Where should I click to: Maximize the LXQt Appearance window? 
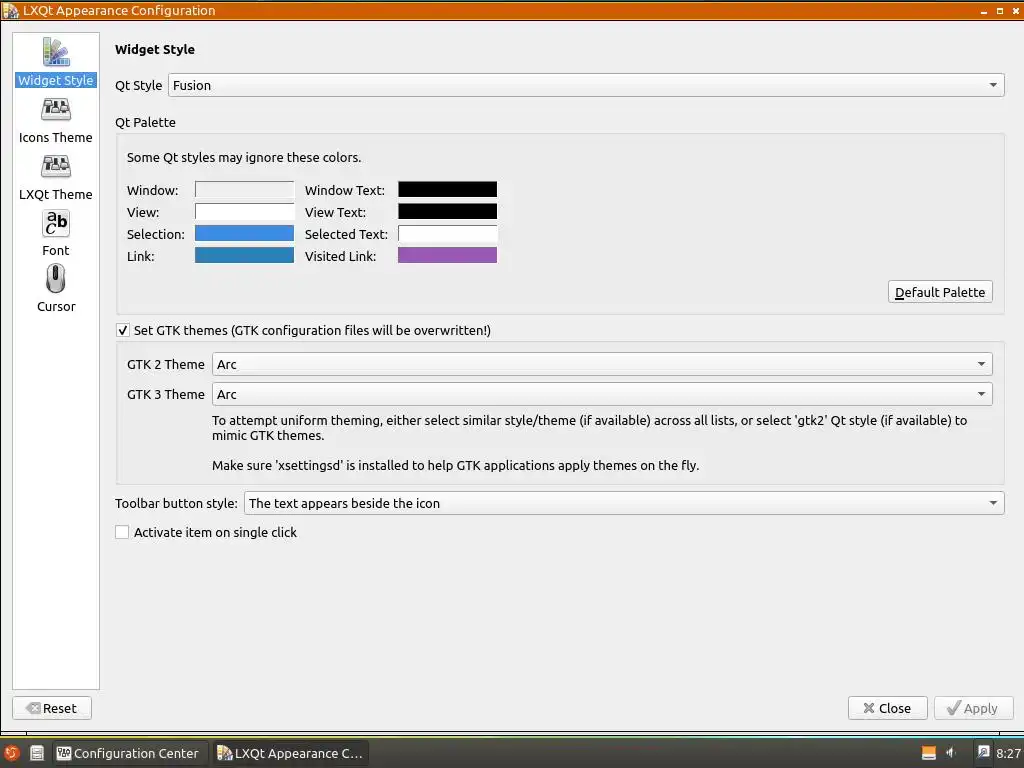999,11
